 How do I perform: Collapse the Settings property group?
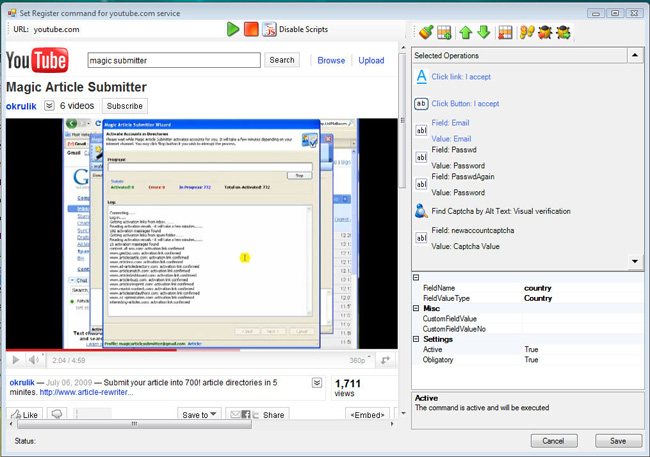(416, 339)
